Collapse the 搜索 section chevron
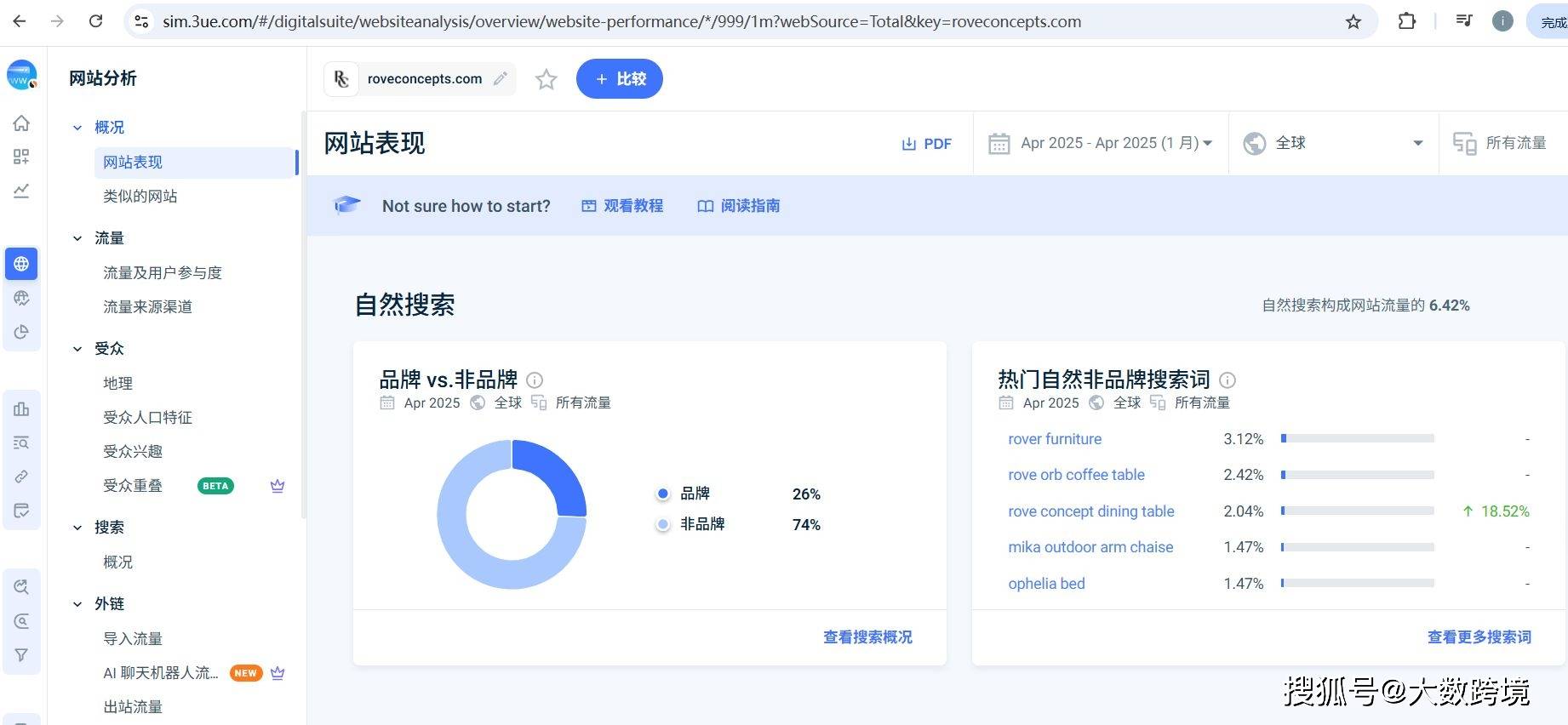Viewport: 1568px width, 725px height. 77,528
